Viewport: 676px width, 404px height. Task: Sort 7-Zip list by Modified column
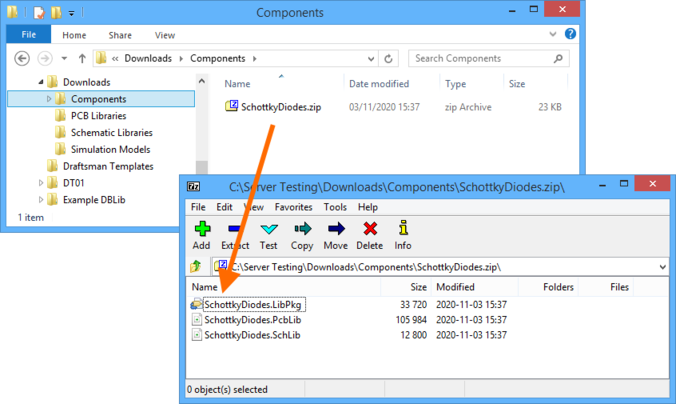point(455,287)
